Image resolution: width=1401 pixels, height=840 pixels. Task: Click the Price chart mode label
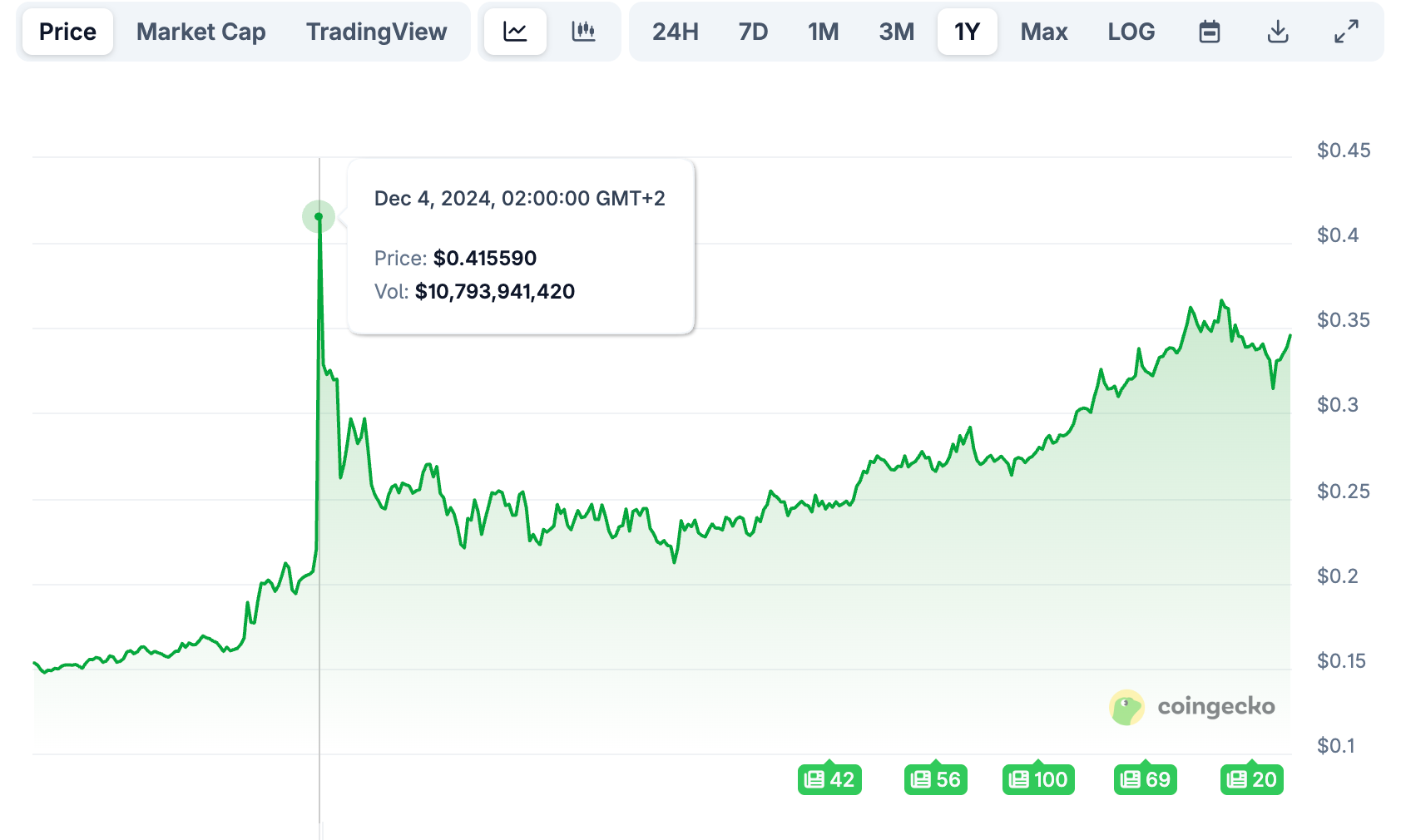pyautogui.click(x=67, y=32)
